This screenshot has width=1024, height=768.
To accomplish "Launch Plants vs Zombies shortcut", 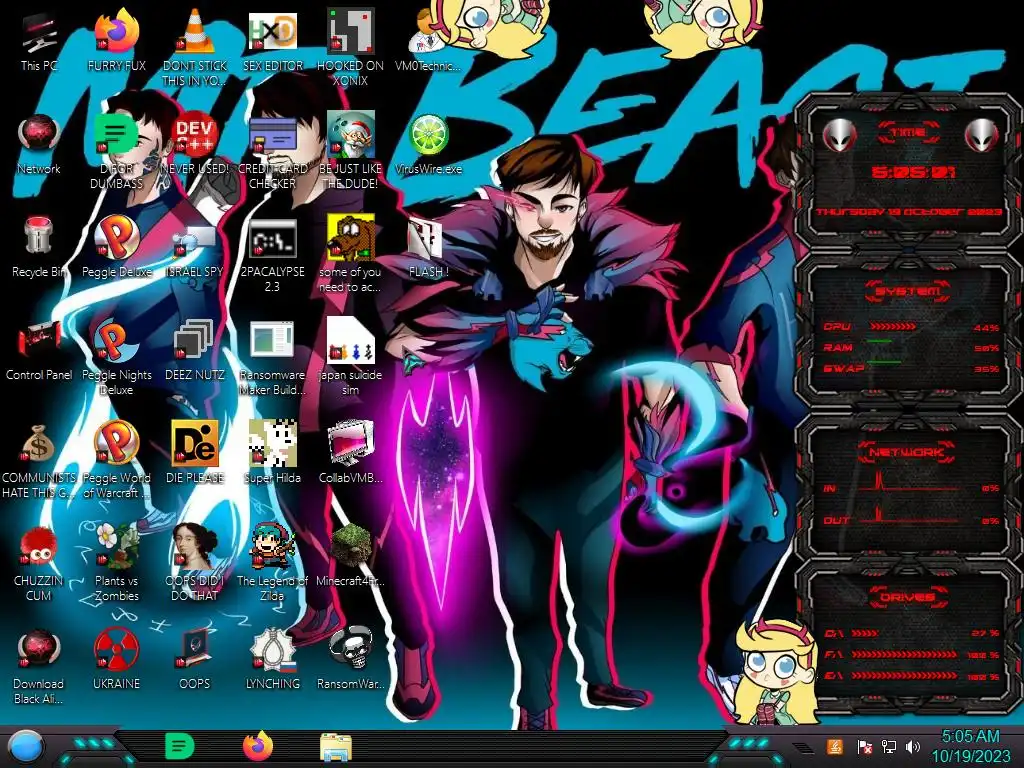I will pyautogui.click(x=116, y=563).
